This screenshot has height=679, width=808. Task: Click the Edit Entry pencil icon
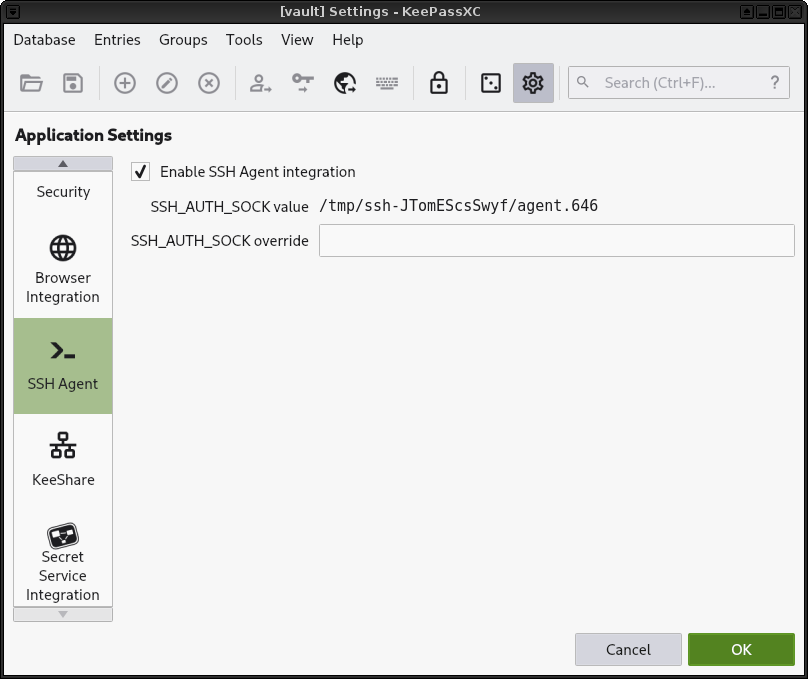(167, 83)
